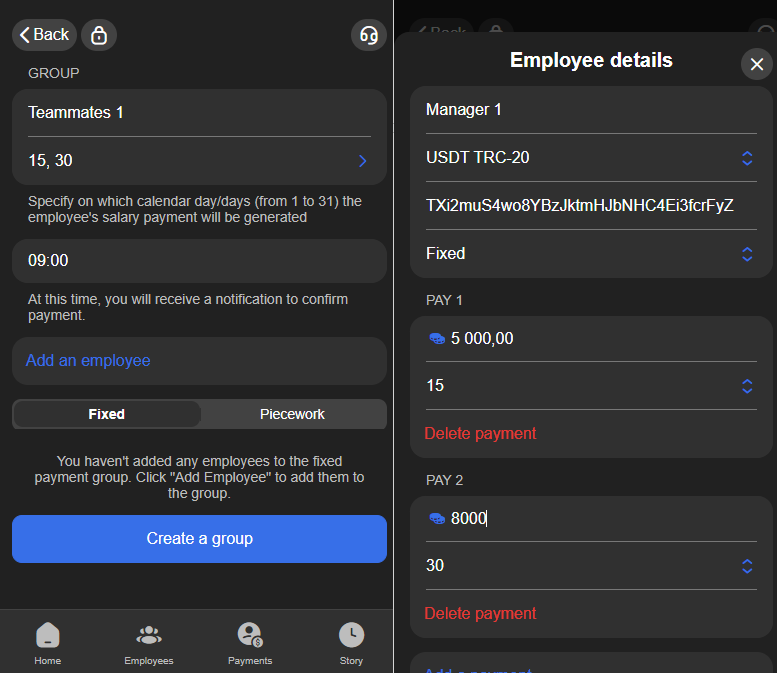Viewport: 777px width, 673px height.
Task: Click the GROUP section heading
Action: tap(54, 73)
